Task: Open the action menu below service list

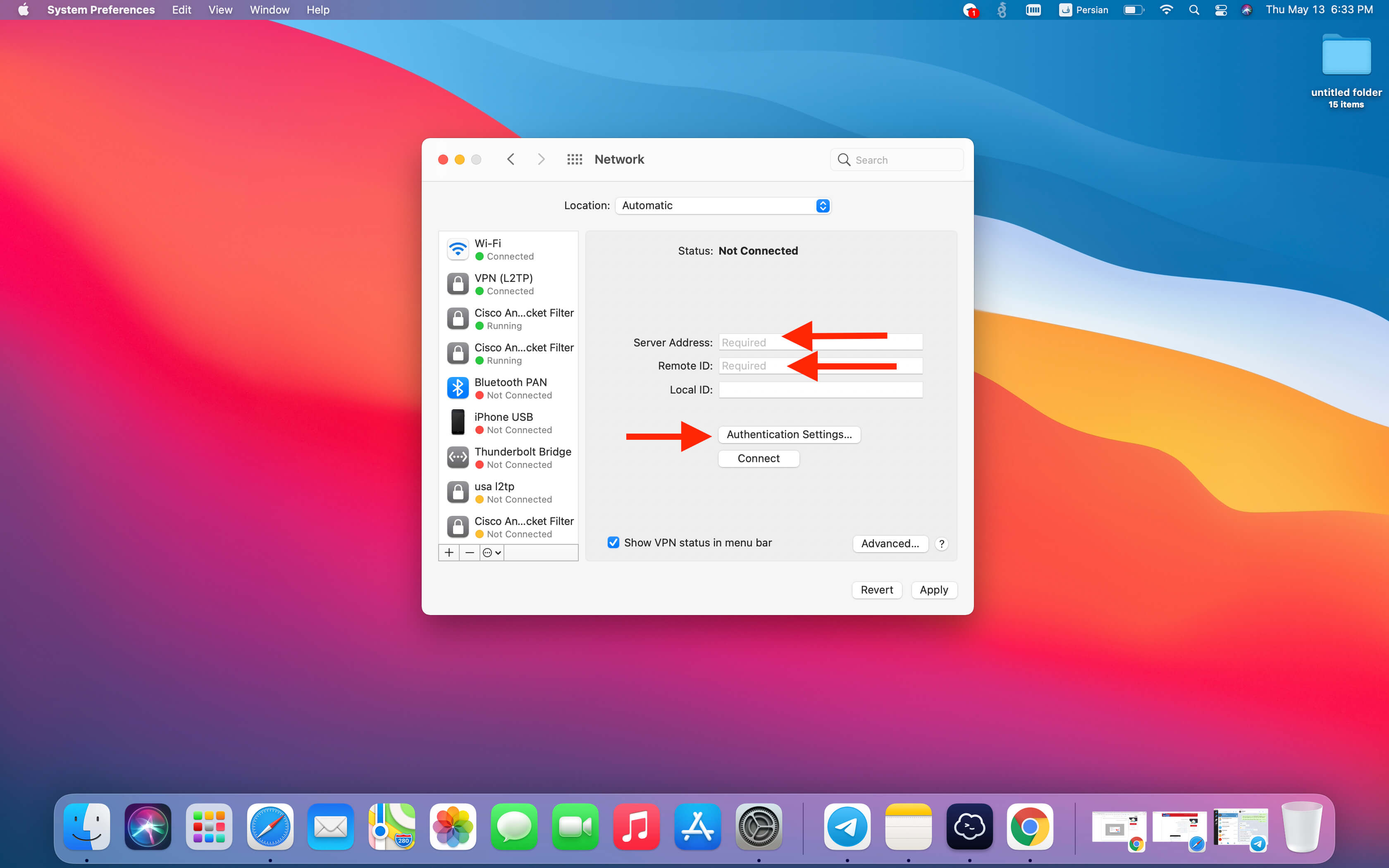Action: (492, 552)
